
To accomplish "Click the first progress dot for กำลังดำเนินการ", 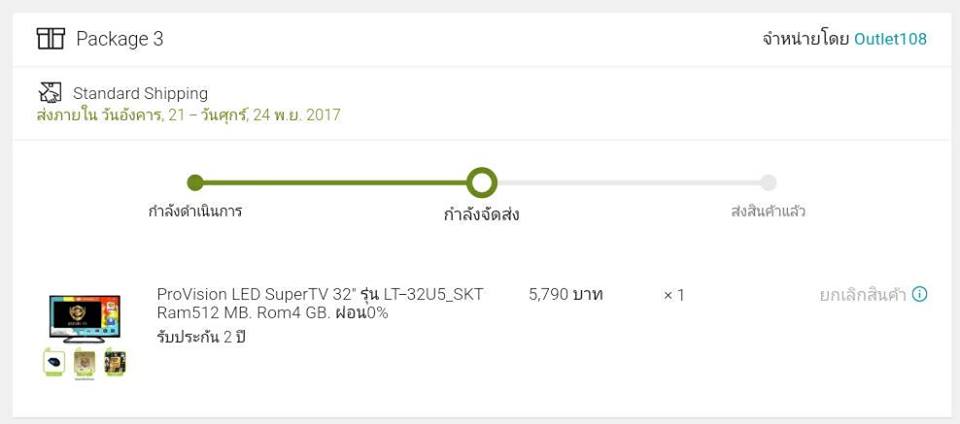I will tap(195, 183).
